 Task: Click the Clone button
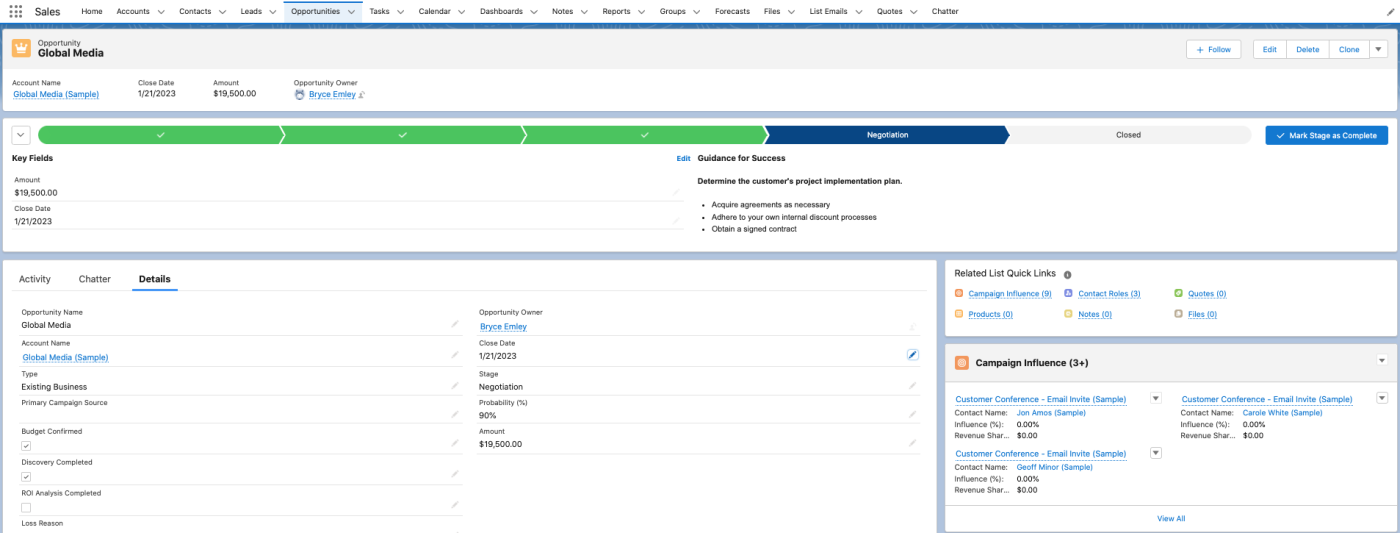[1349, 49]
